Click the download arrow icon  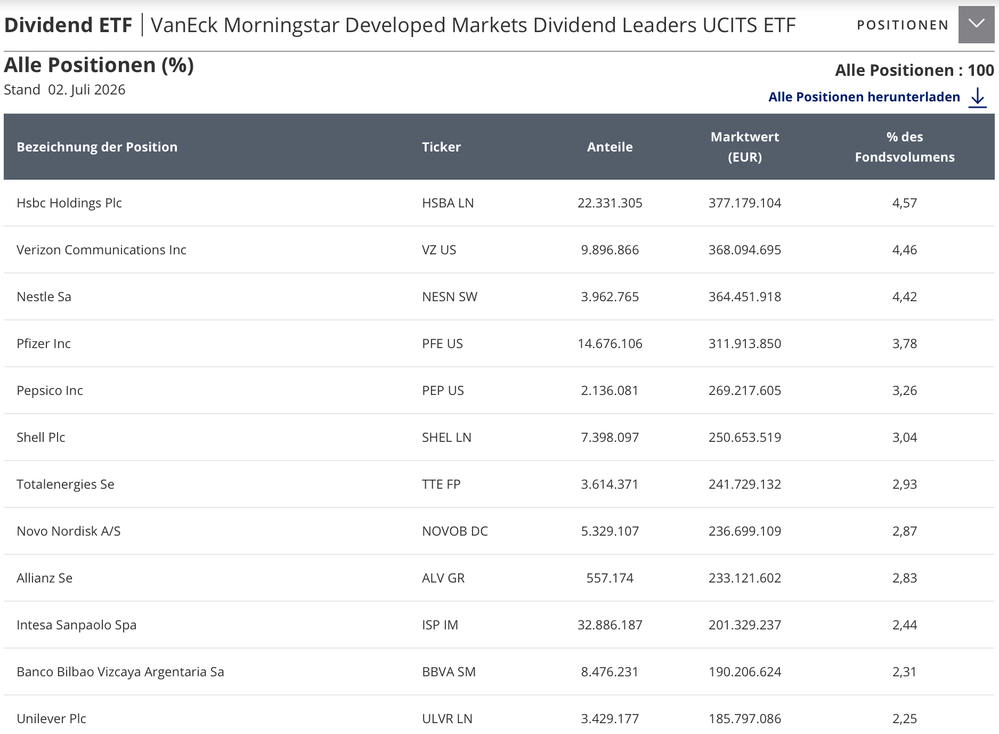977,97
